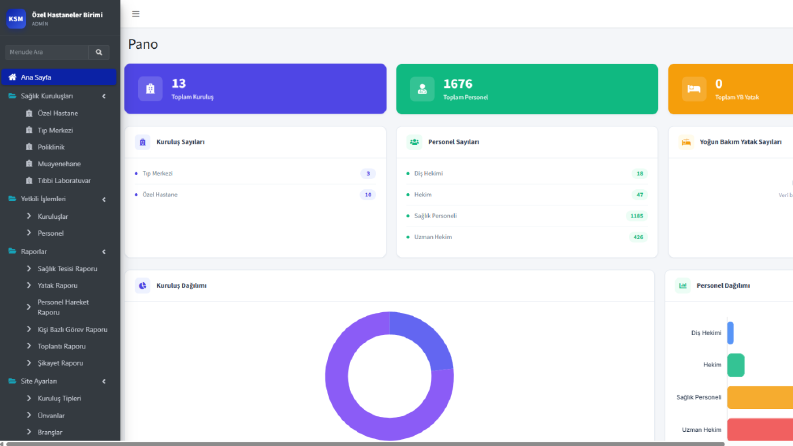The width and height of the screenshot is (793, 446).
Task: Open Personel Hareket Raporu
Action: click(x=63, y=307)
